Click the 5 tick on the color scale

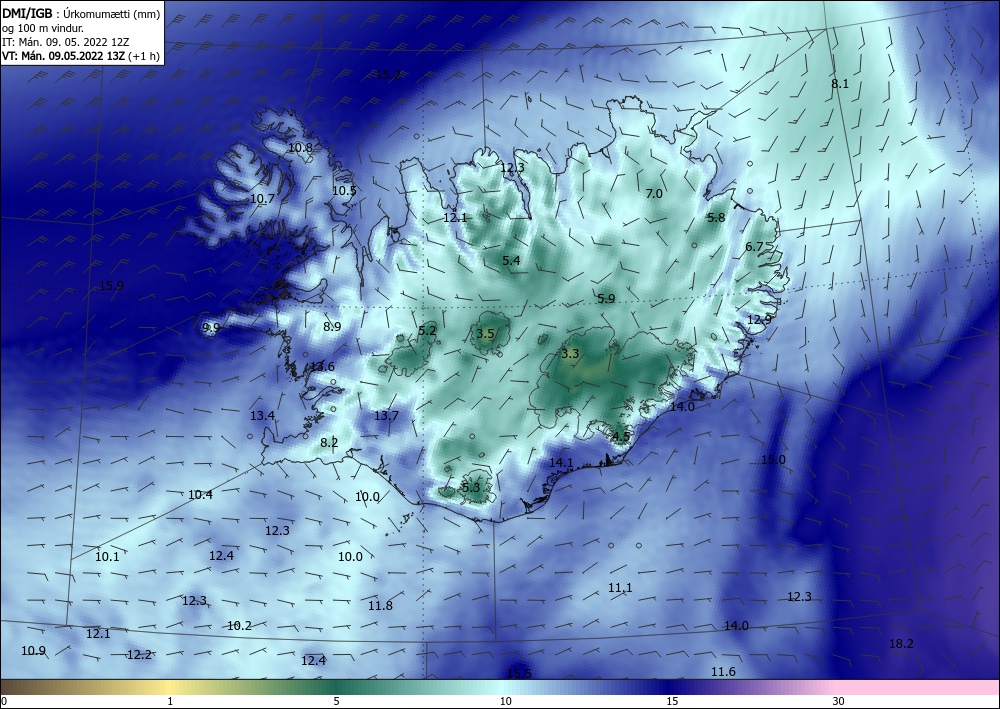click(336, 701)
